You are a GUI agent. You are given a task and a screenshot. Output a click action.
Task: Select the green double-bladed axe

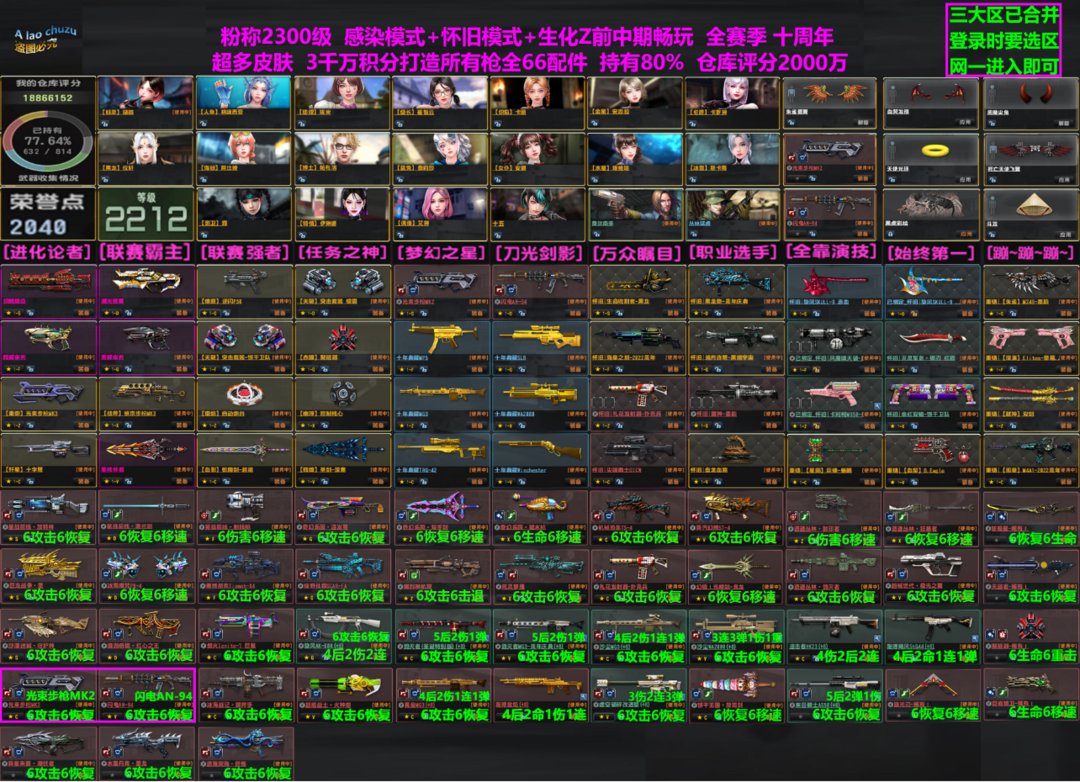tap(834, 460)
